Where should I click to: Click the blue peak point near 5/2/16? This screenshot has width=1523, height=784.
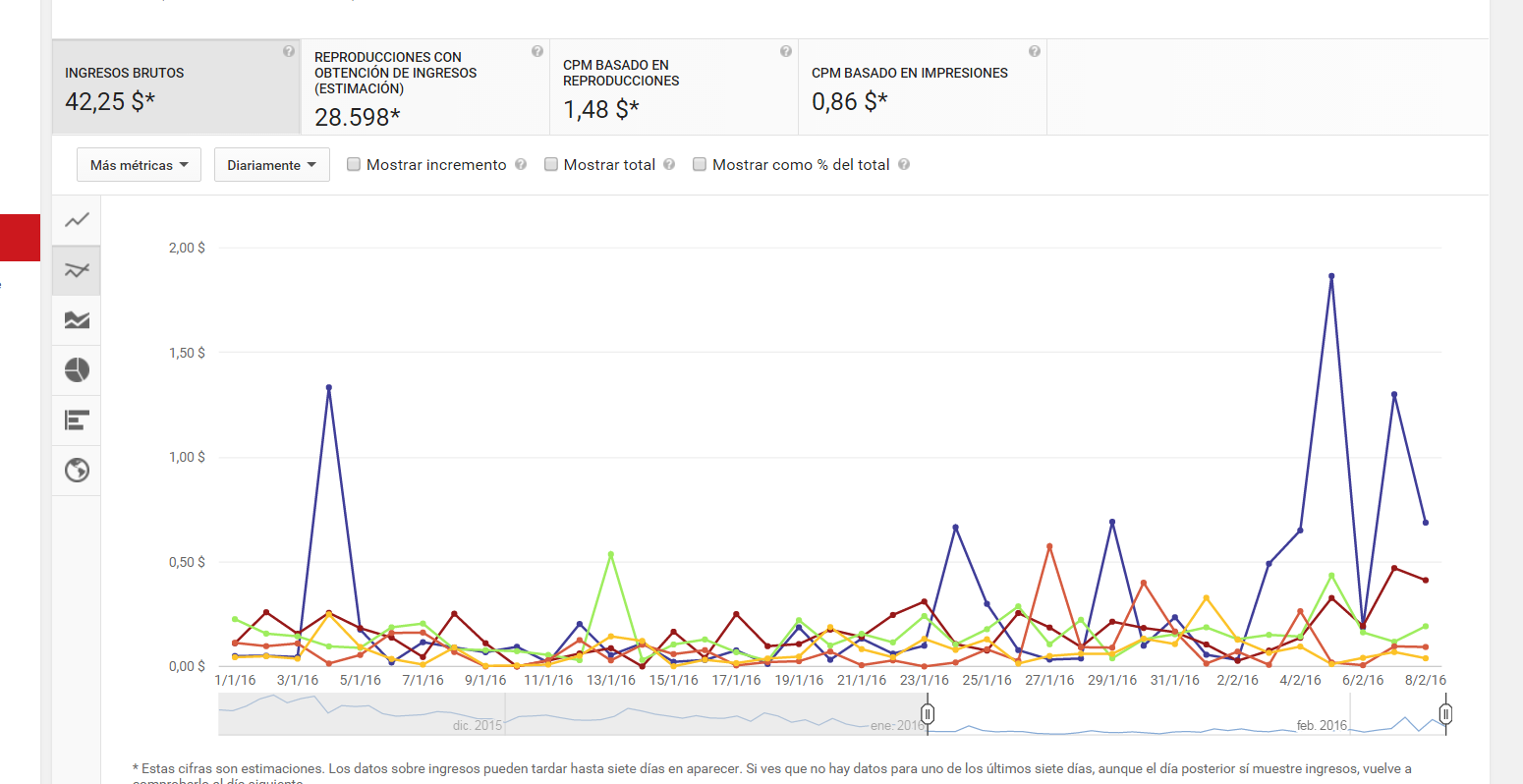coord(1331,276)
